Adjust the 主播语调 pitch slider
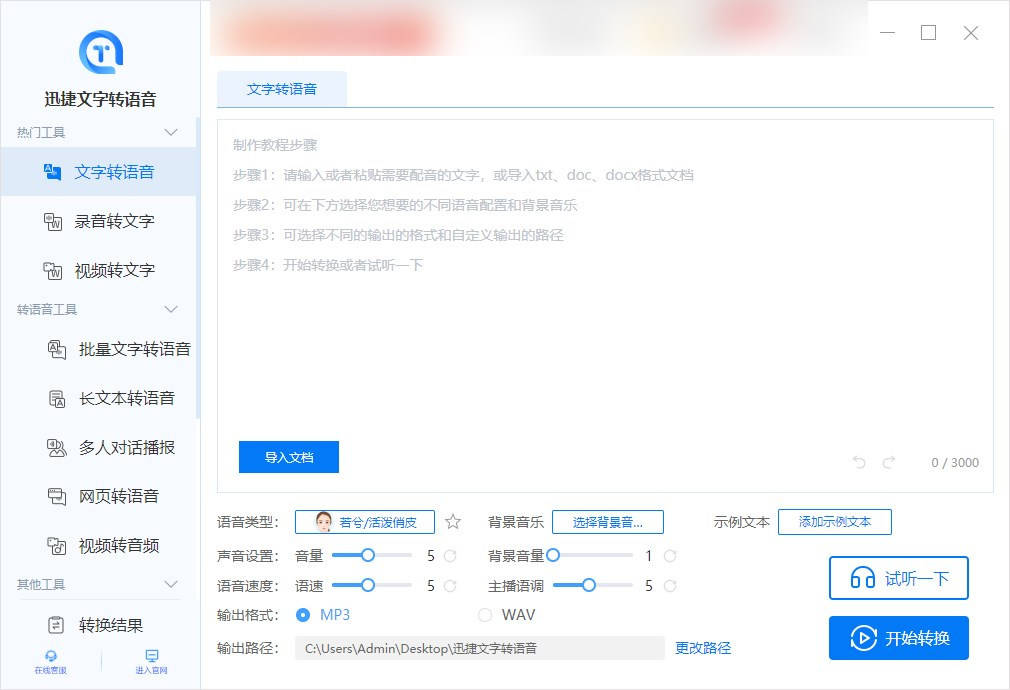Image resolution: width=1010 pixels, height=690 pixels. tap(593, 585)
